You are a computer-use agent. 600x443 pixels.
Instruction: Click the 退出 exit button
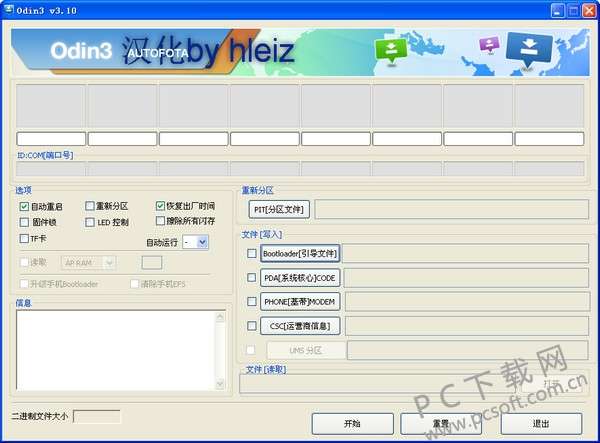point(541,423)
